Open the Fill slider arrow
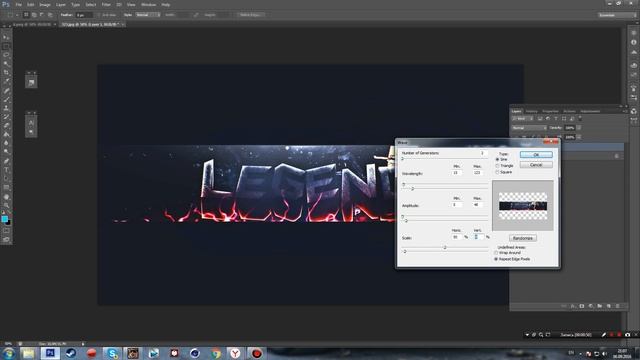 pos(579,137)
